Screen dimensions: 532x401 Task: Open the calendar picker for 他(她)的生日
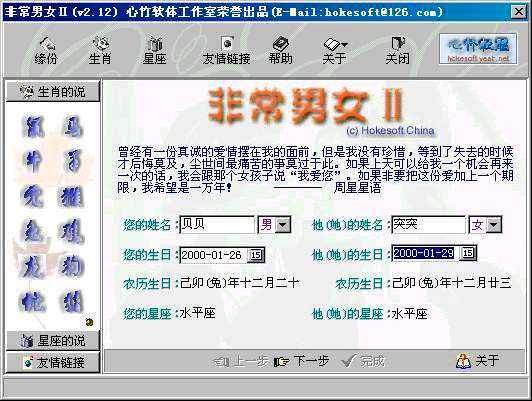coord(468,253)
